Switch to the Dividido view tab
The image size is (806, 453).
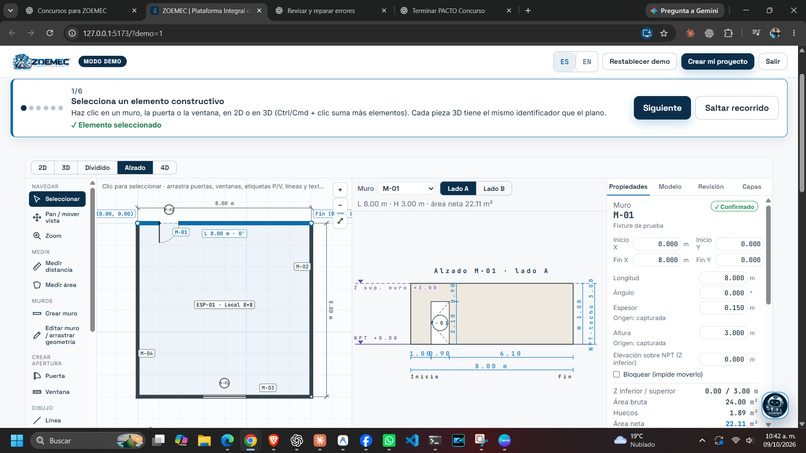pos(97,168)
